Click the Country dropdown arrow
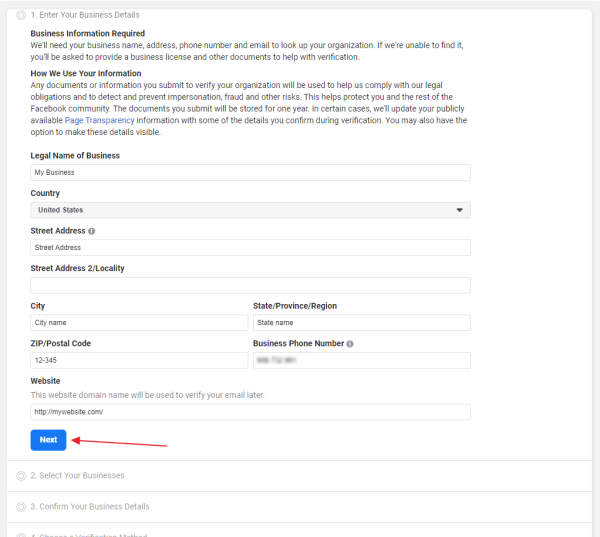The width and height of the screenshot is (600, 537). (460, 210)
